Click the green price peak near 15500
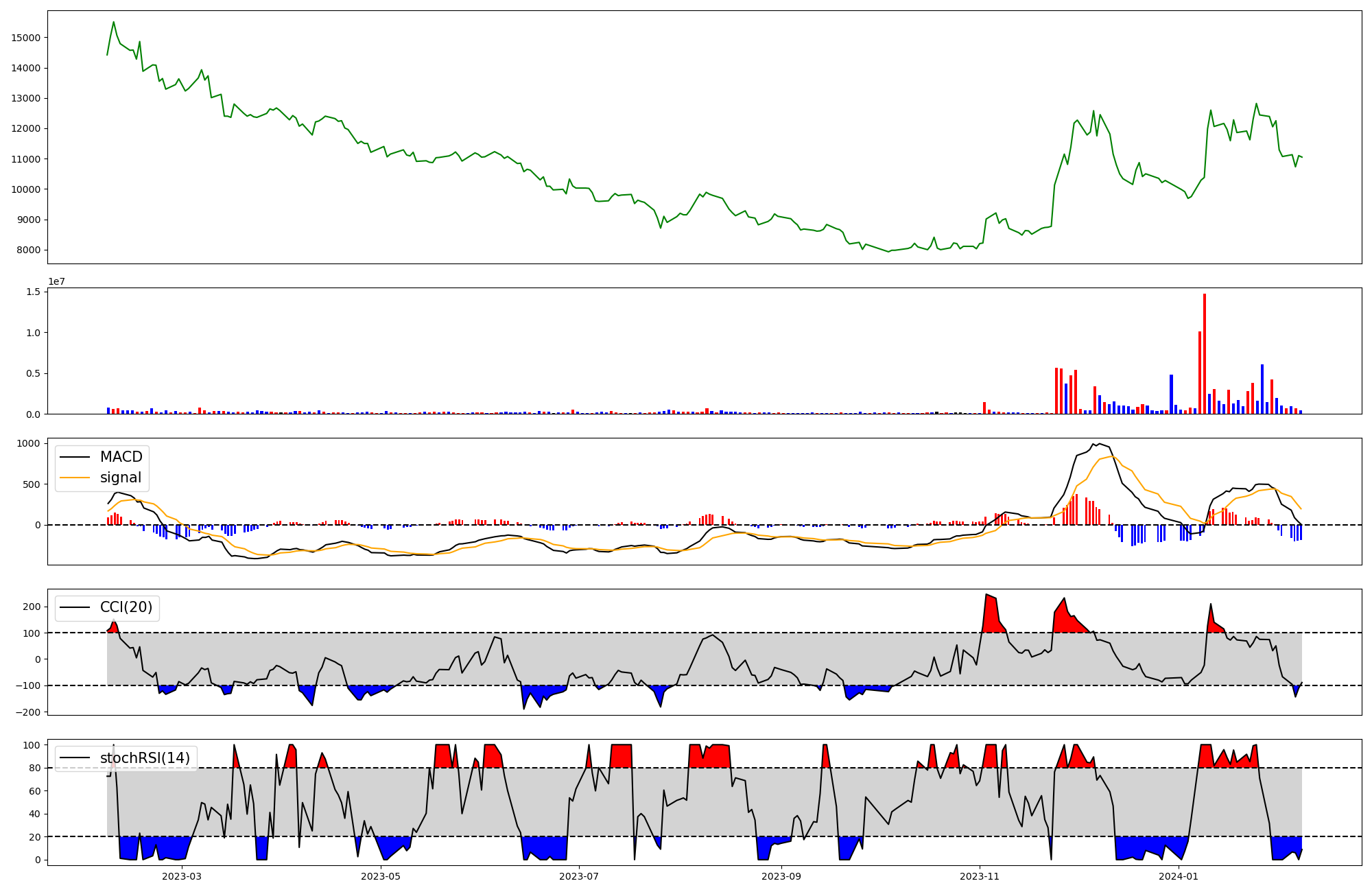Viewport: 1372px width, 892px height. pos(113,22)
